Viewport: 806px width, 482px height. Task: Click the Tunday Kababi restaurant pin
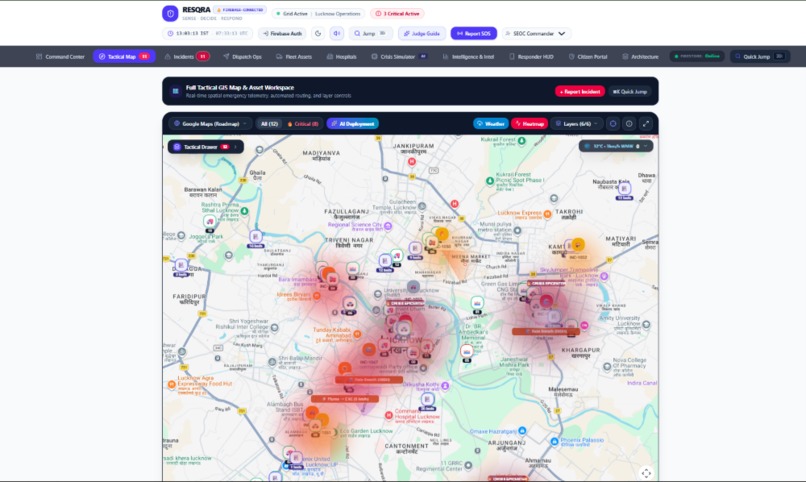(x=358, y=335)
